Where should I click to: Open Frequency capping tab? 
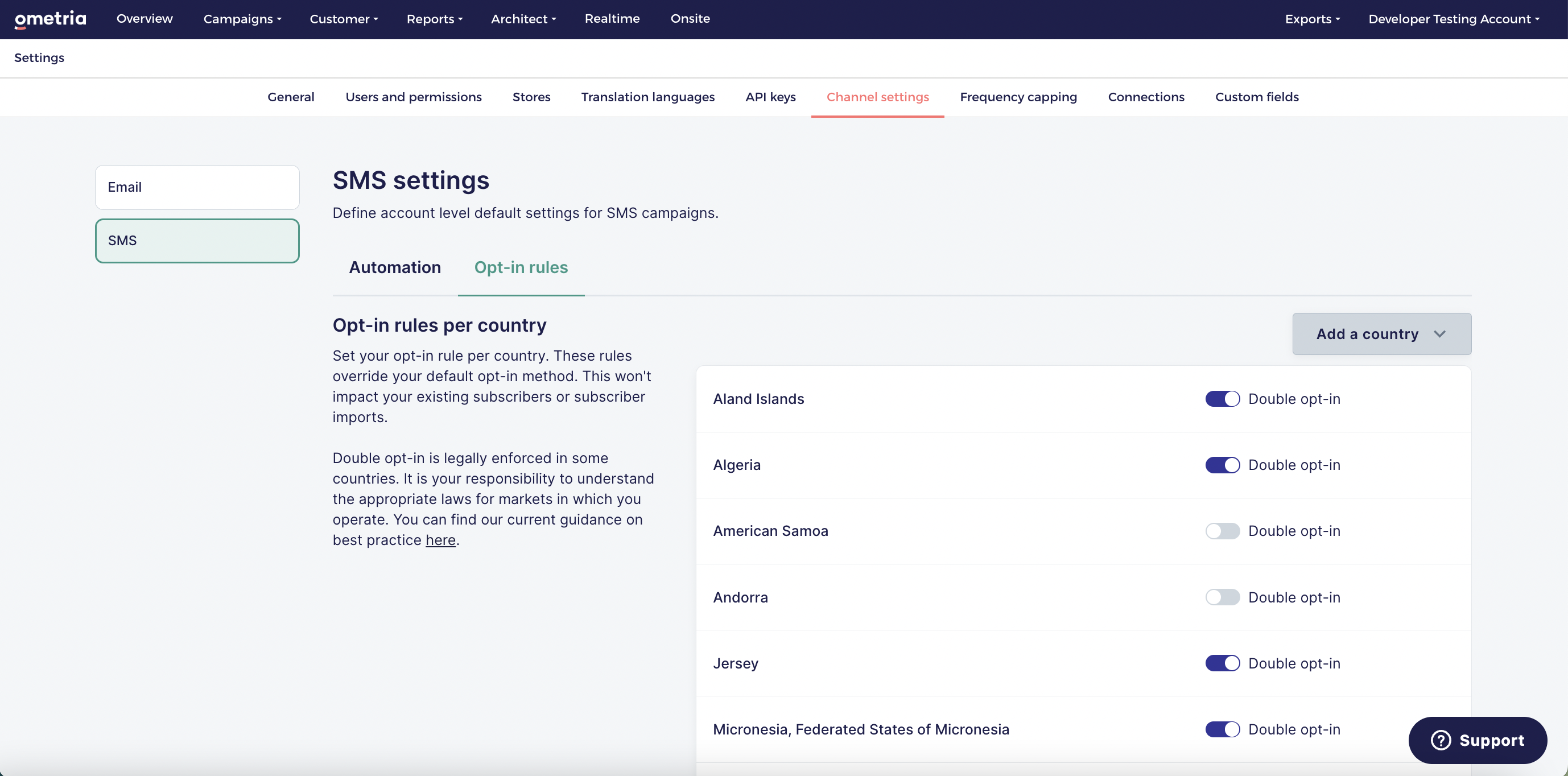click(x=1018, y=97)
